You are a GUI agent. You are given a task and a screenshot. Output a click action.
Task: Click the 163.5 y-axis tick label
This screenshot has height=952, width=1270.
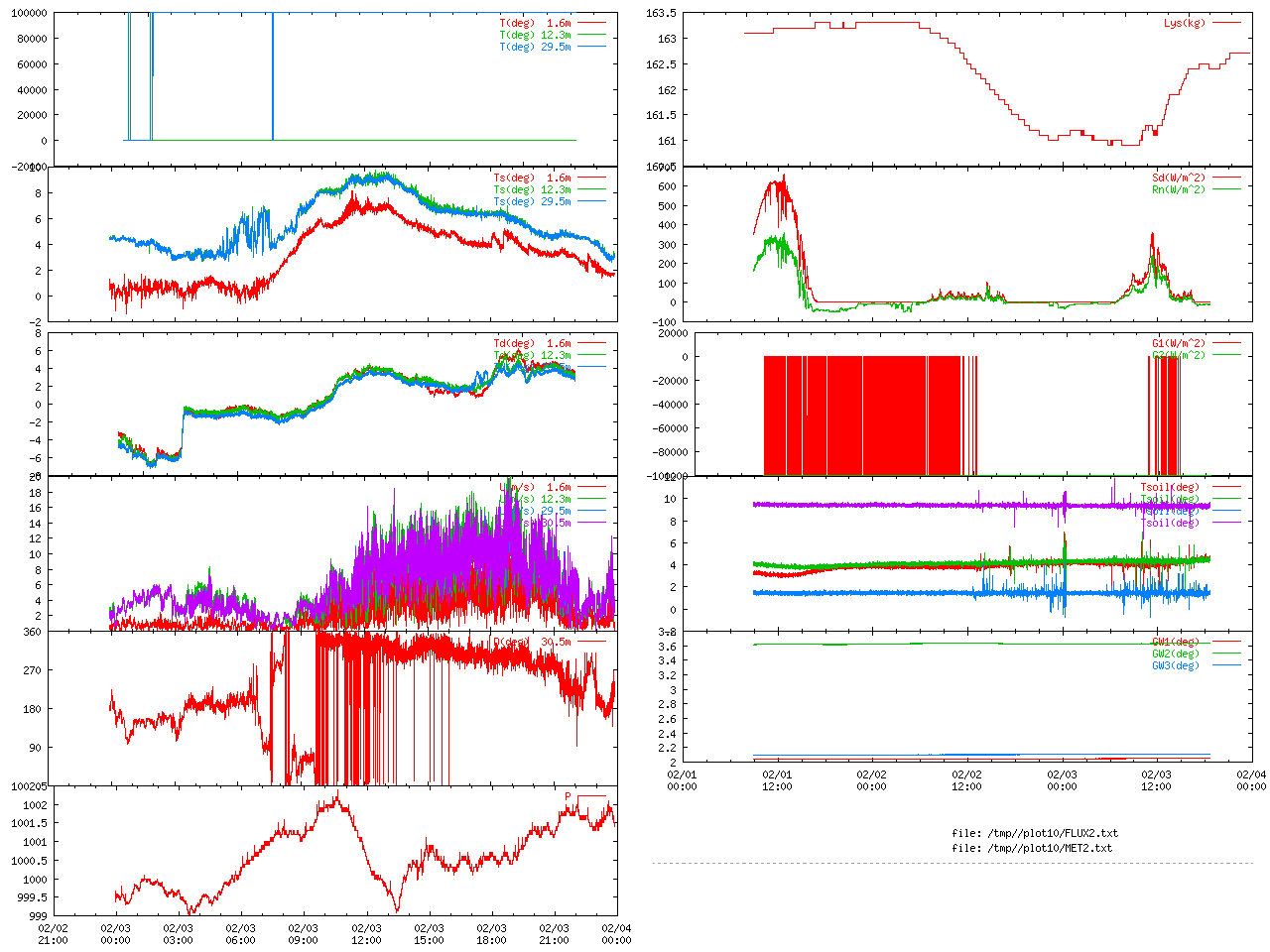(660, 13)
